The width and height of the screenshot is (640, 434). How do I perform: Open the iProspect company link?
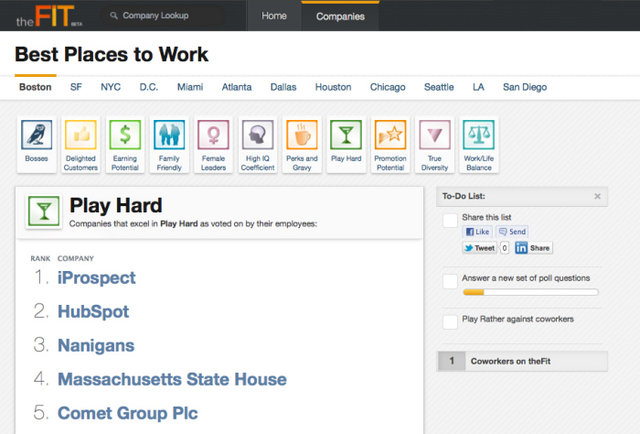click(96, 278)
